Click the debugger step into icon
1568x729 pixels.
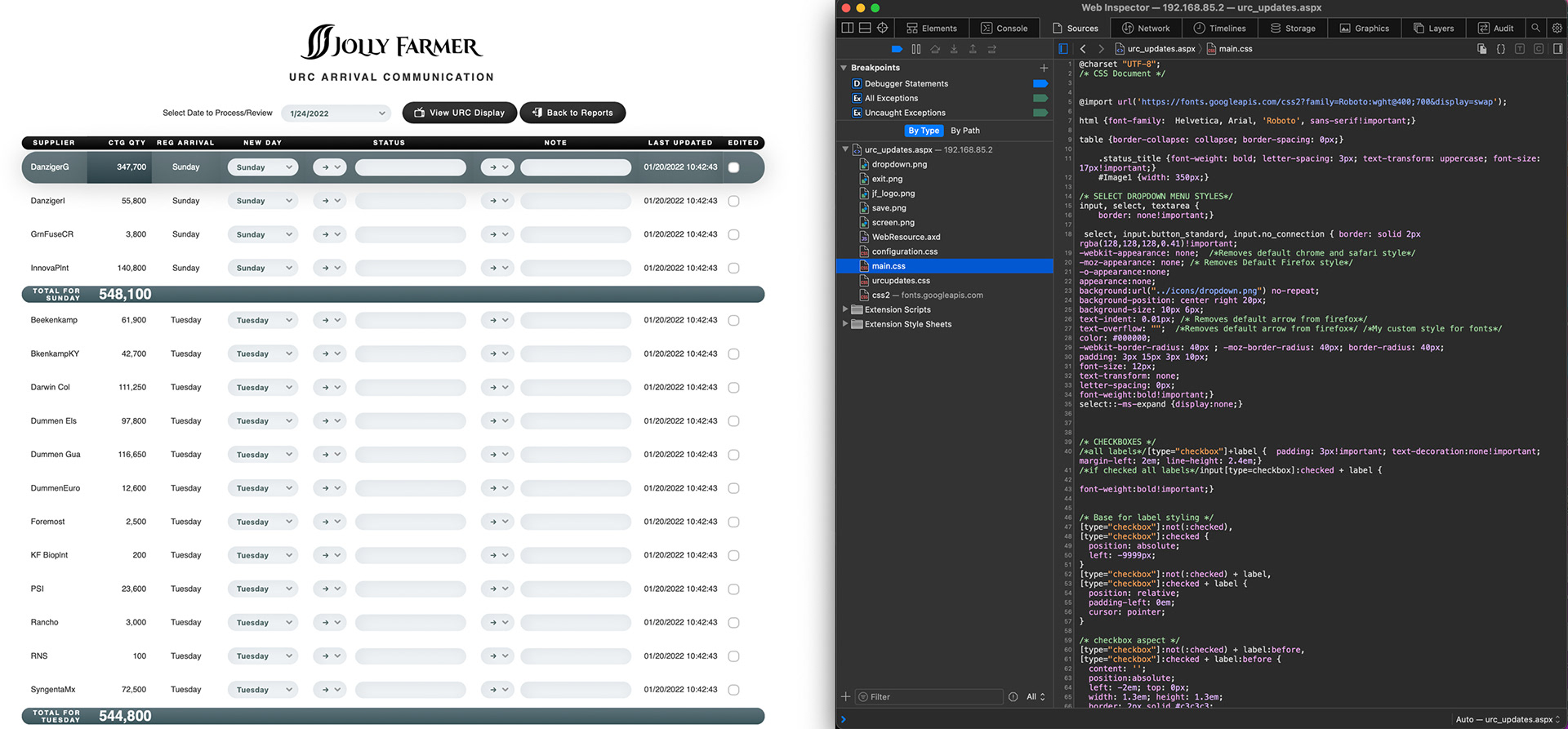pos(954,49)
